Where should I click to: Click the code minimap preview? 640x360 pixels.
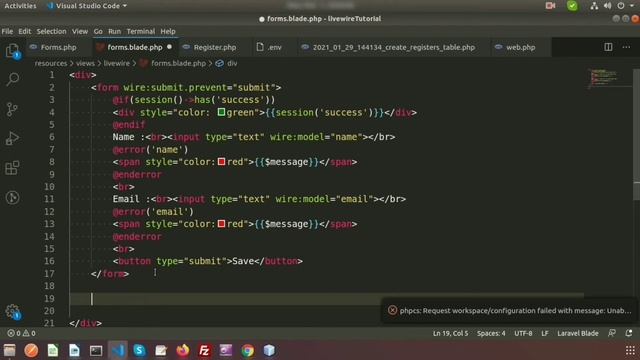point(606,78)
